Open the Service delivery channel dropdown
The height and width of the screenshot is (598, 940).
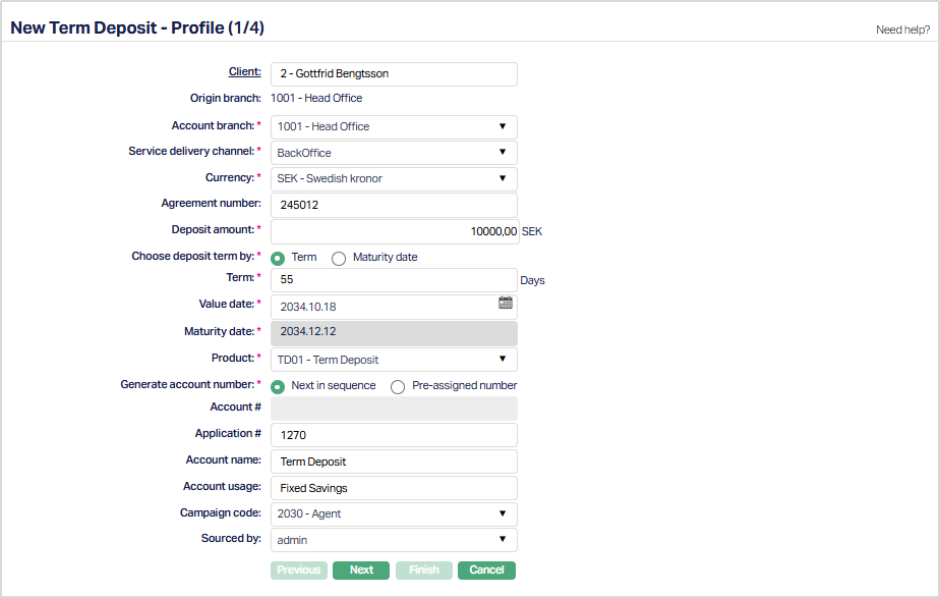(x=393, y=153)
